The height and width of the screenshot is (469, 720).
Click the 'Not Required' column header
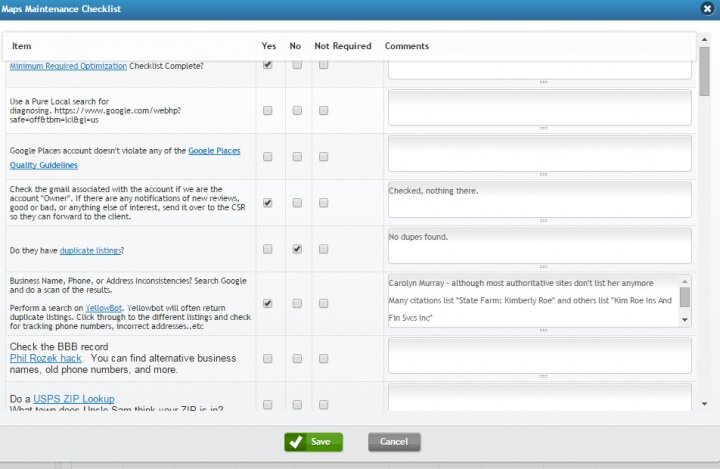pyautogui.click(x=343, y=46)
